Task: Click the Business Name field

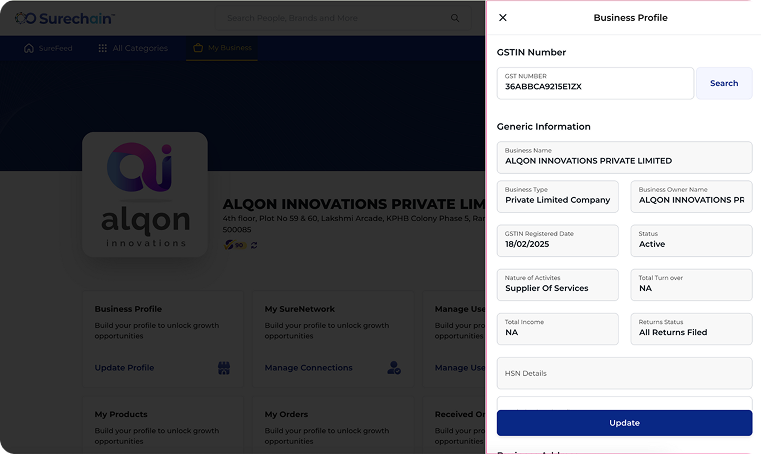Action: (x=624, y=157)
